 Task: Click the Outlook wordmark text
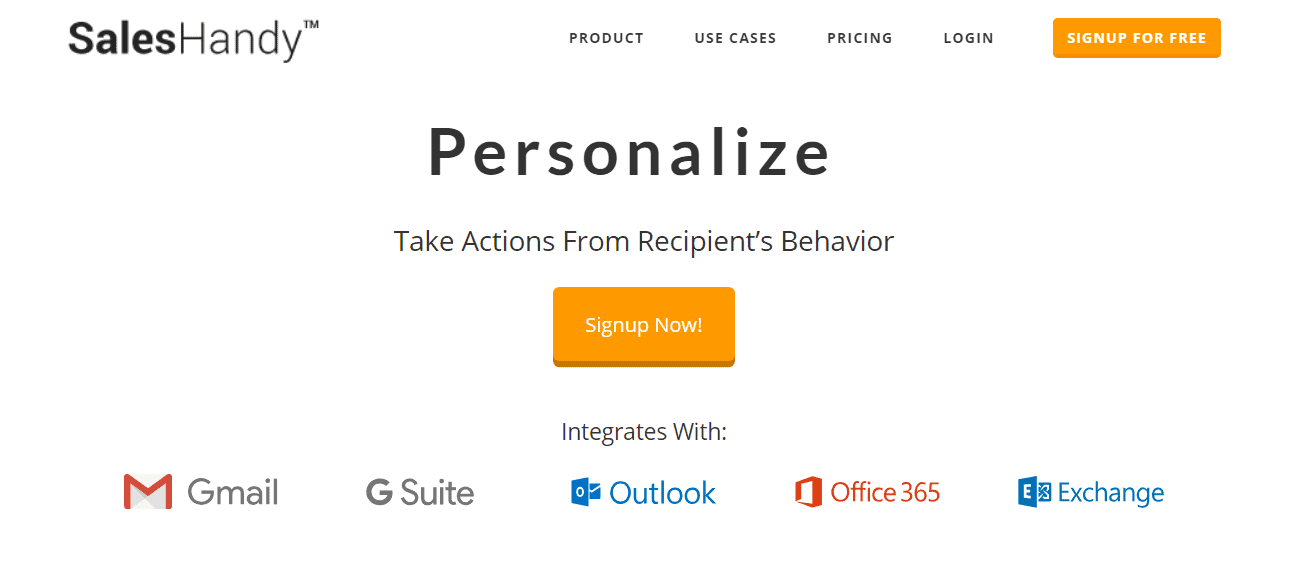[662, 492]
